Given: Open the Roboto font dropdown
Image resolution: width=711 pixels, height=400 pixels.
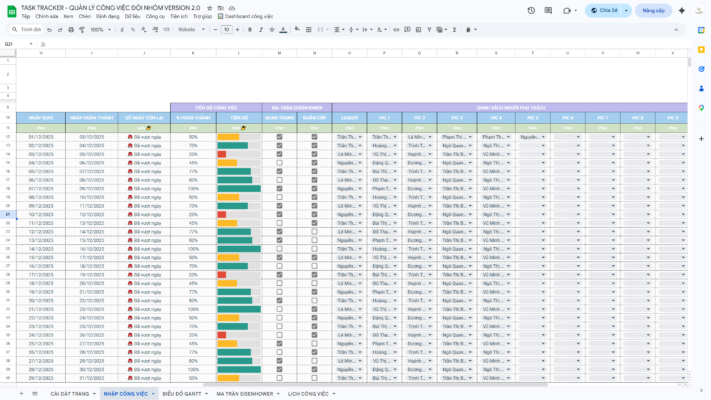Looking at the screenshot, I should pyautogui.click(x=191, y=29).
